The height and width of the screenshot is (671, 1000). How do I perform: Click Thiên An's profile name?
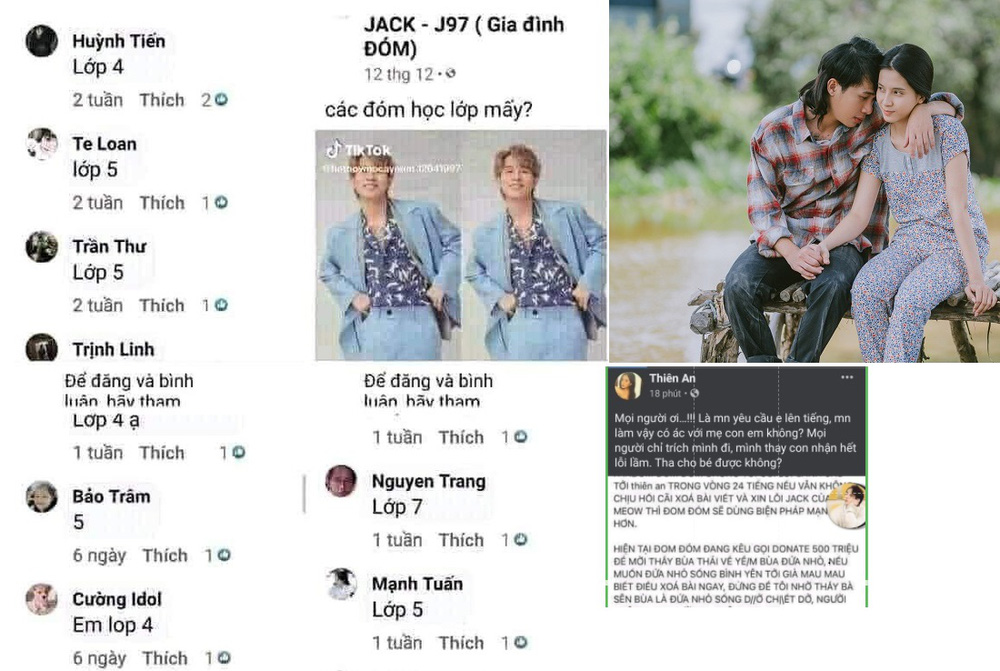(x=672, y=378)
